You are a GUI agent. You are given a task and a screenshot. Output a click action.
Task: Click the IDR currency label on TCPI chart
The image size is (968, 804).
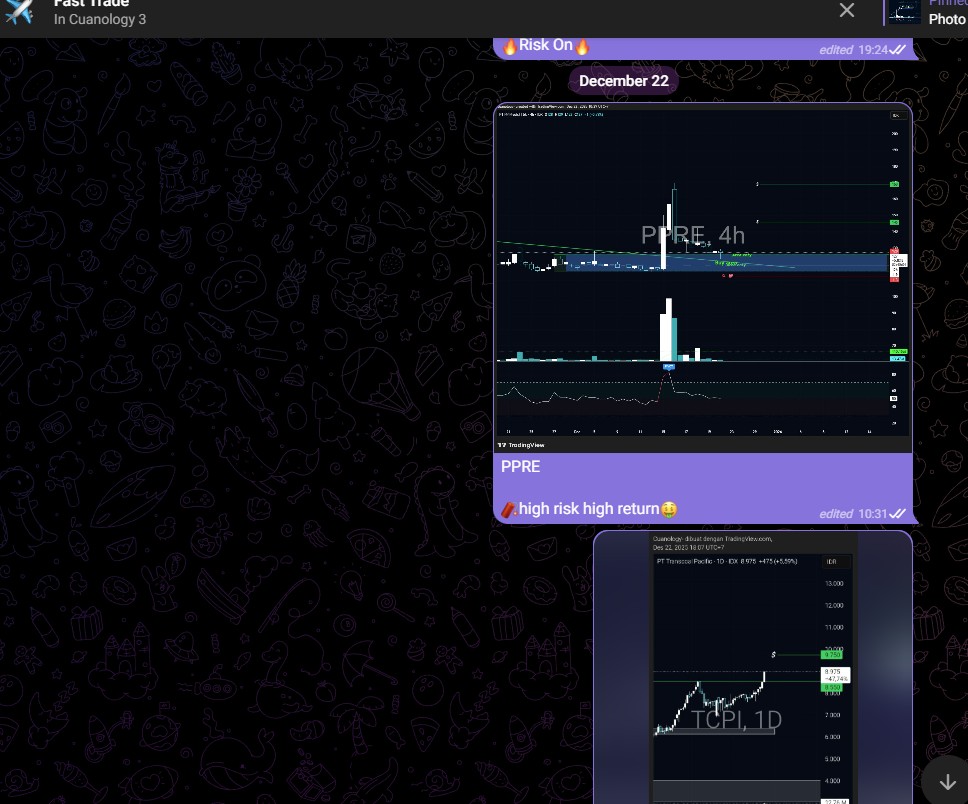[x=831, y=562]
